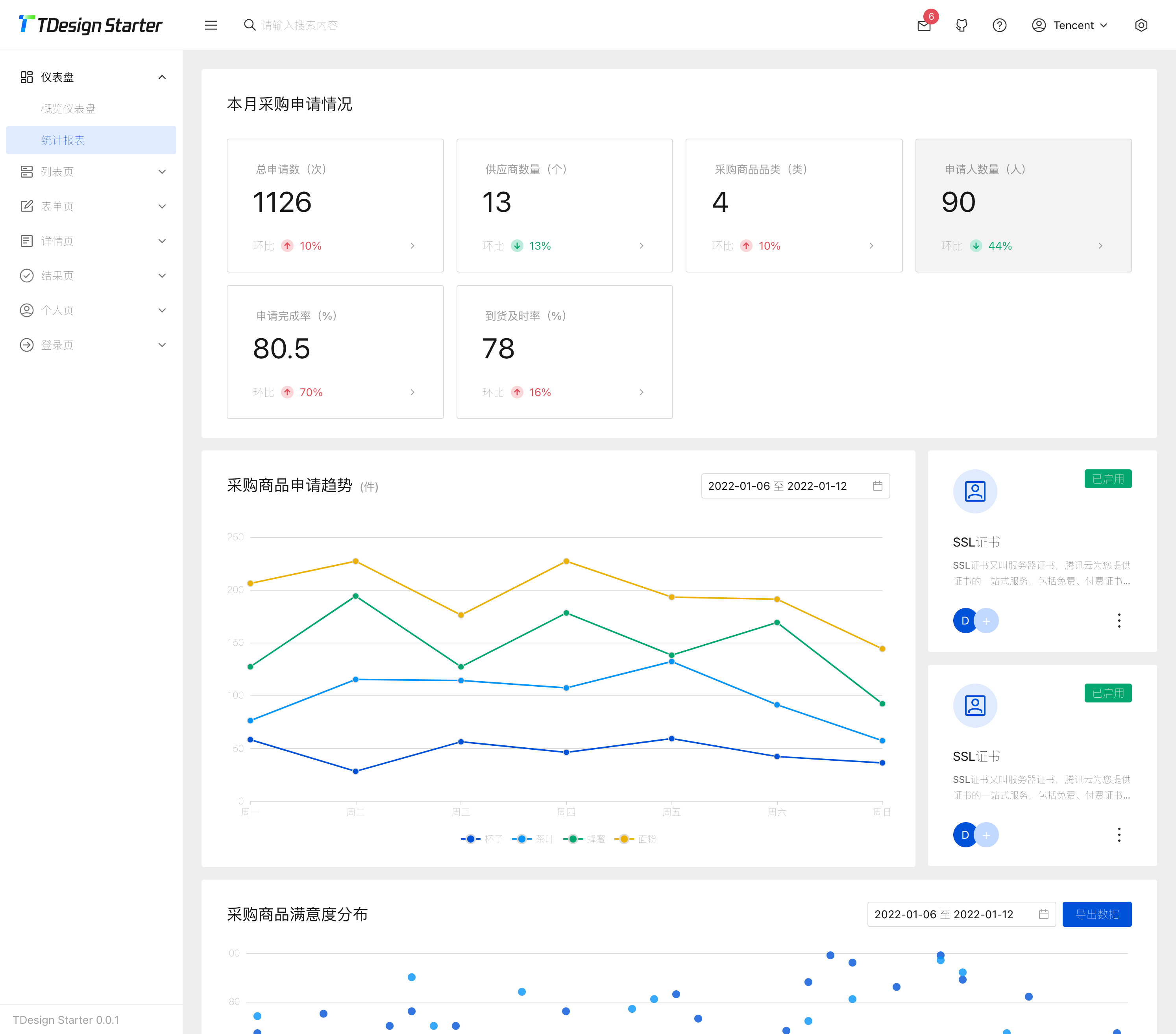The image size is (1176, 1034).
Task: Expand the 详情页 menu group
Action: click(91, 241)
